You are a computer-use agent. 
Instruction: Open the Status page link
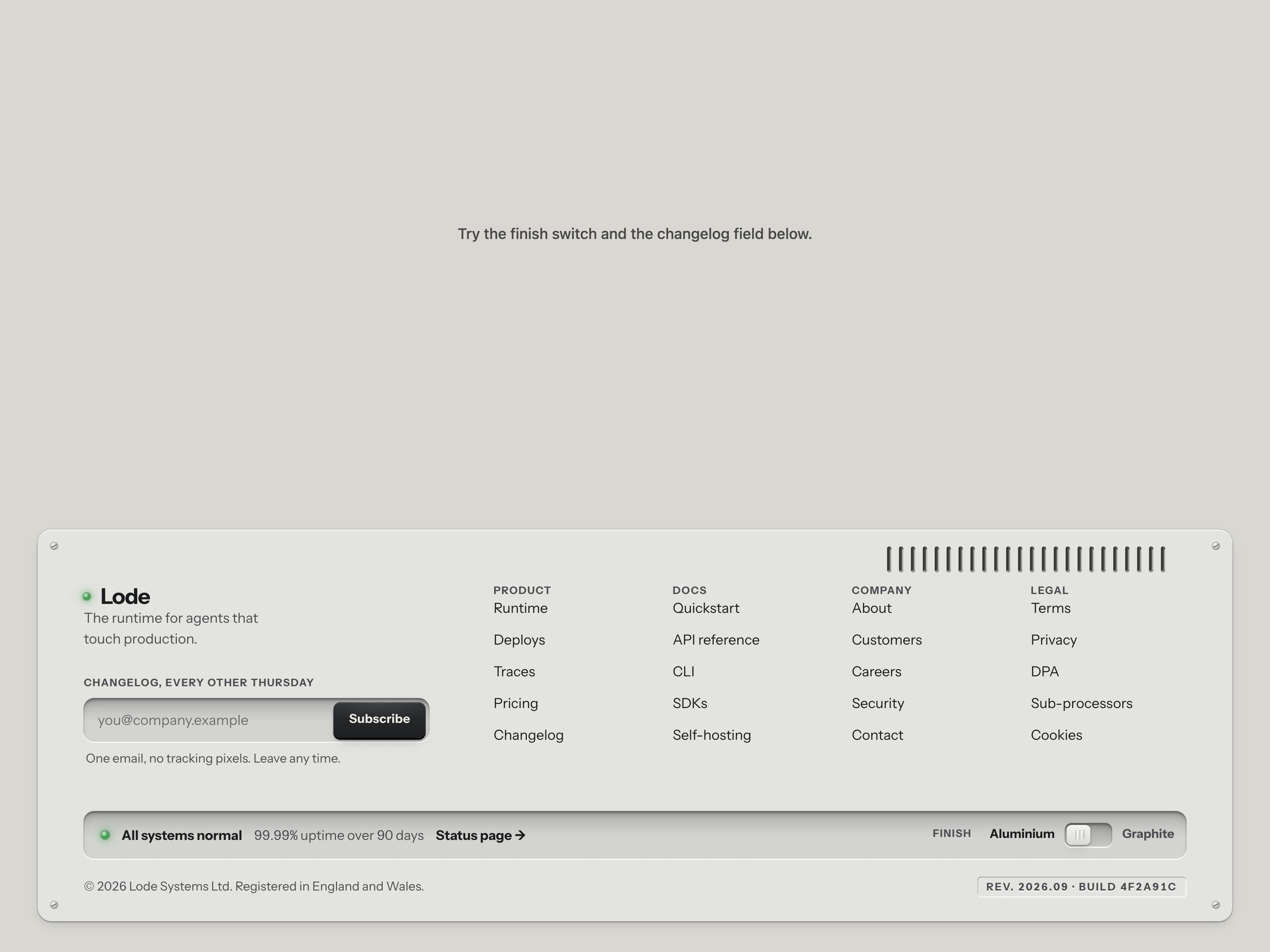[x=480, y=836]
